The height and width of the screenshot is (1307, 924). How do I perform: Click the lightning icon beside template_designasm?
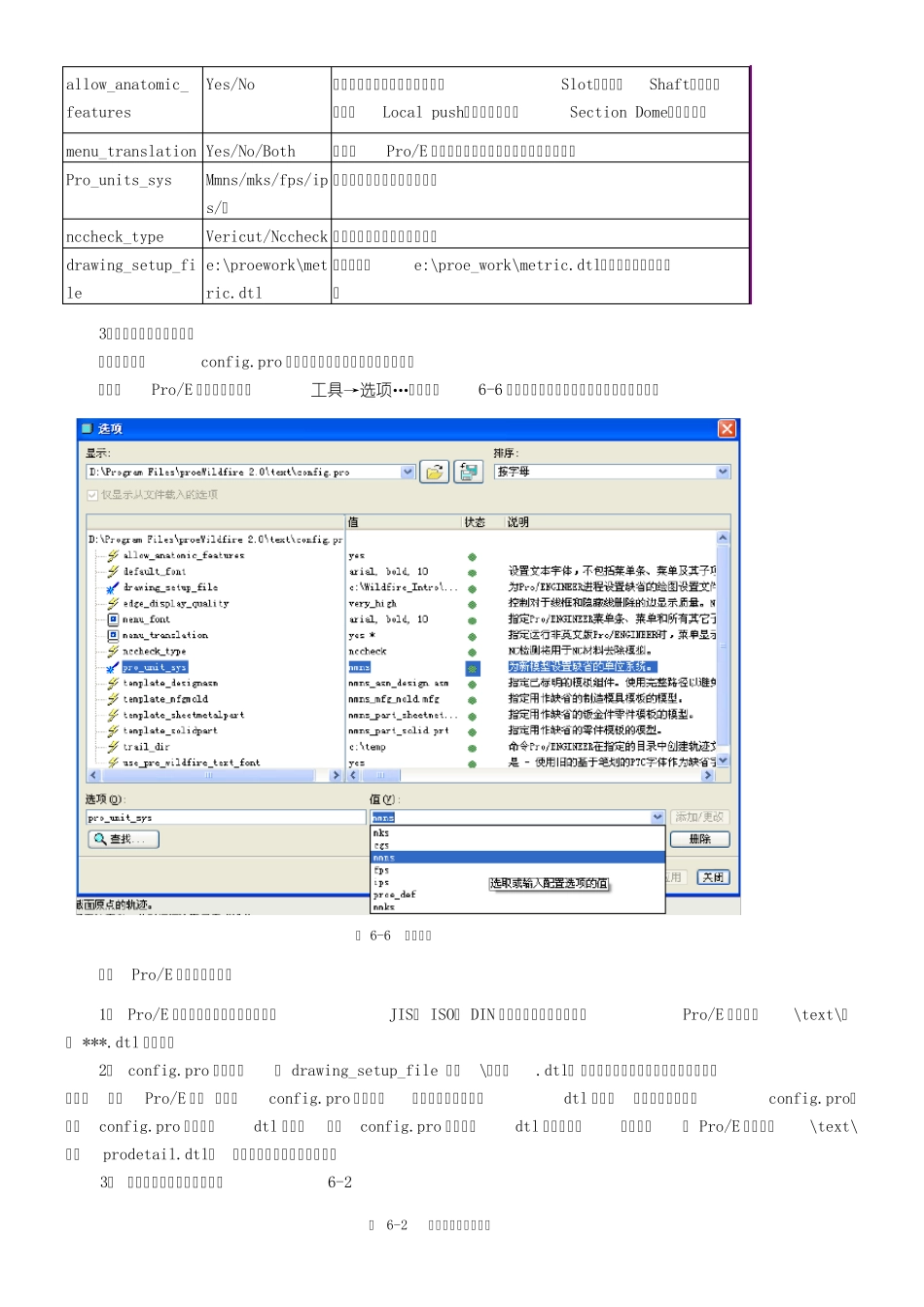coord(113,683)
